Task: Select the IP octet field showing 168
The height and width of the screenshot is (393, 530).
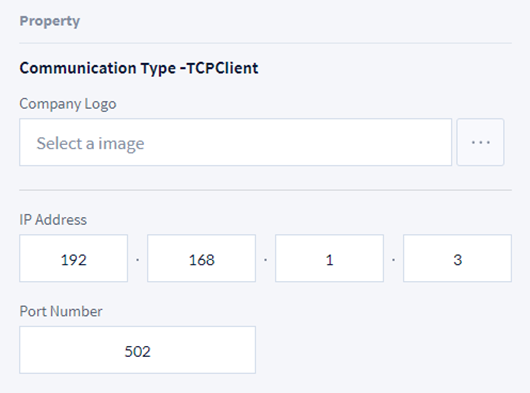Action: click(x=201, y=258)
